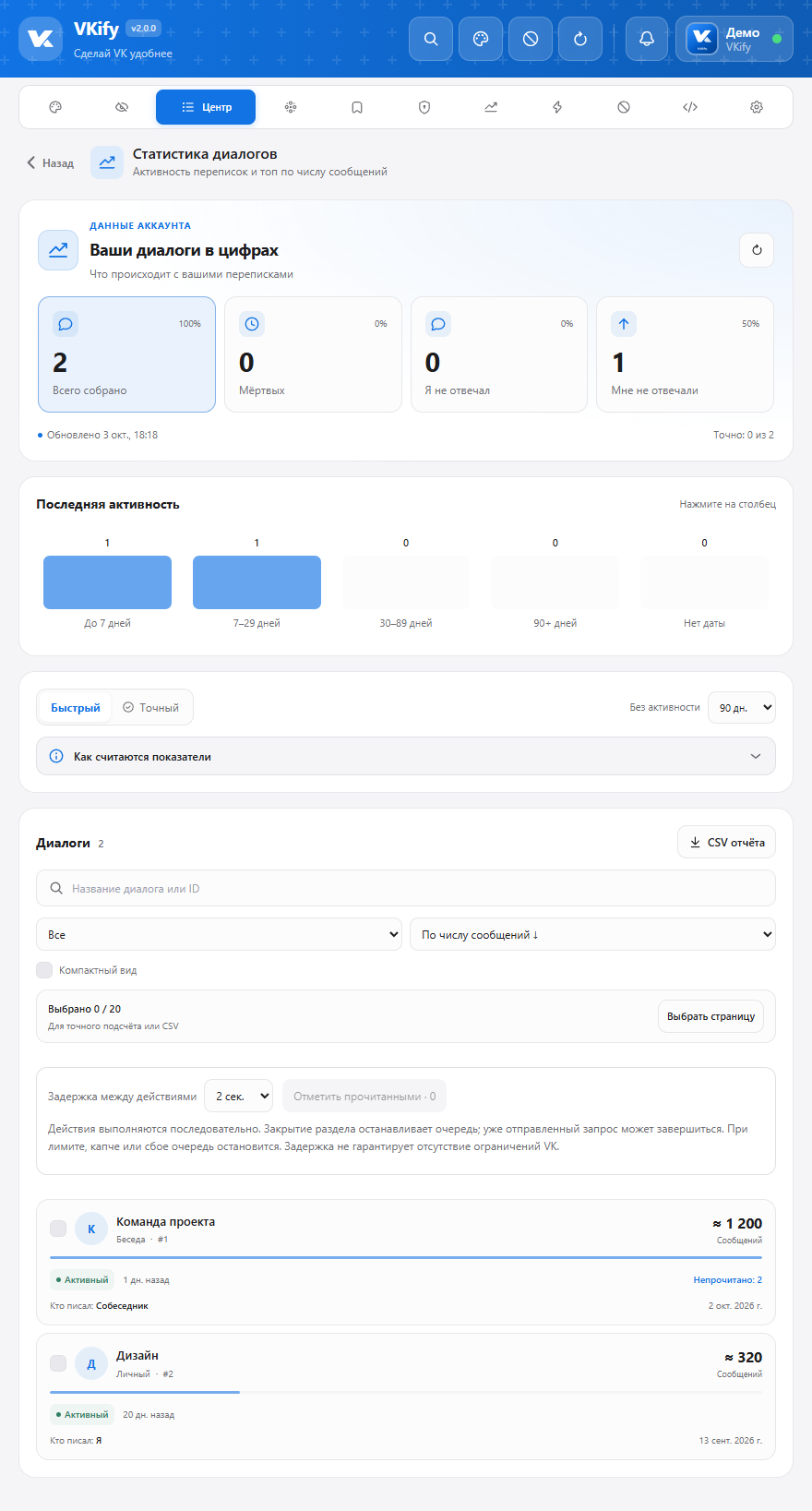This screenshot has width=812, height=1511.
Task: Click the v2.0.0 version badge
Action: [x=144, y=28]
